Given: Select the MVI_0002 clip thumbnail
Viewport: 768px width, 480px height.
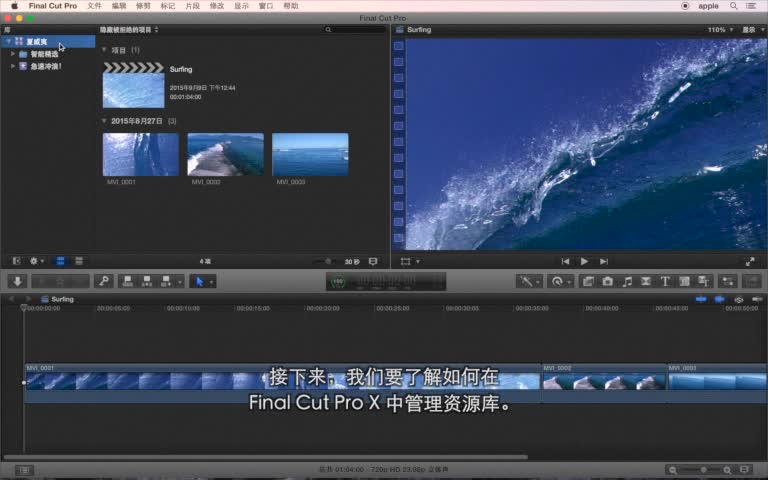Looking at the screenshot, I should click(x=225, y=154).
